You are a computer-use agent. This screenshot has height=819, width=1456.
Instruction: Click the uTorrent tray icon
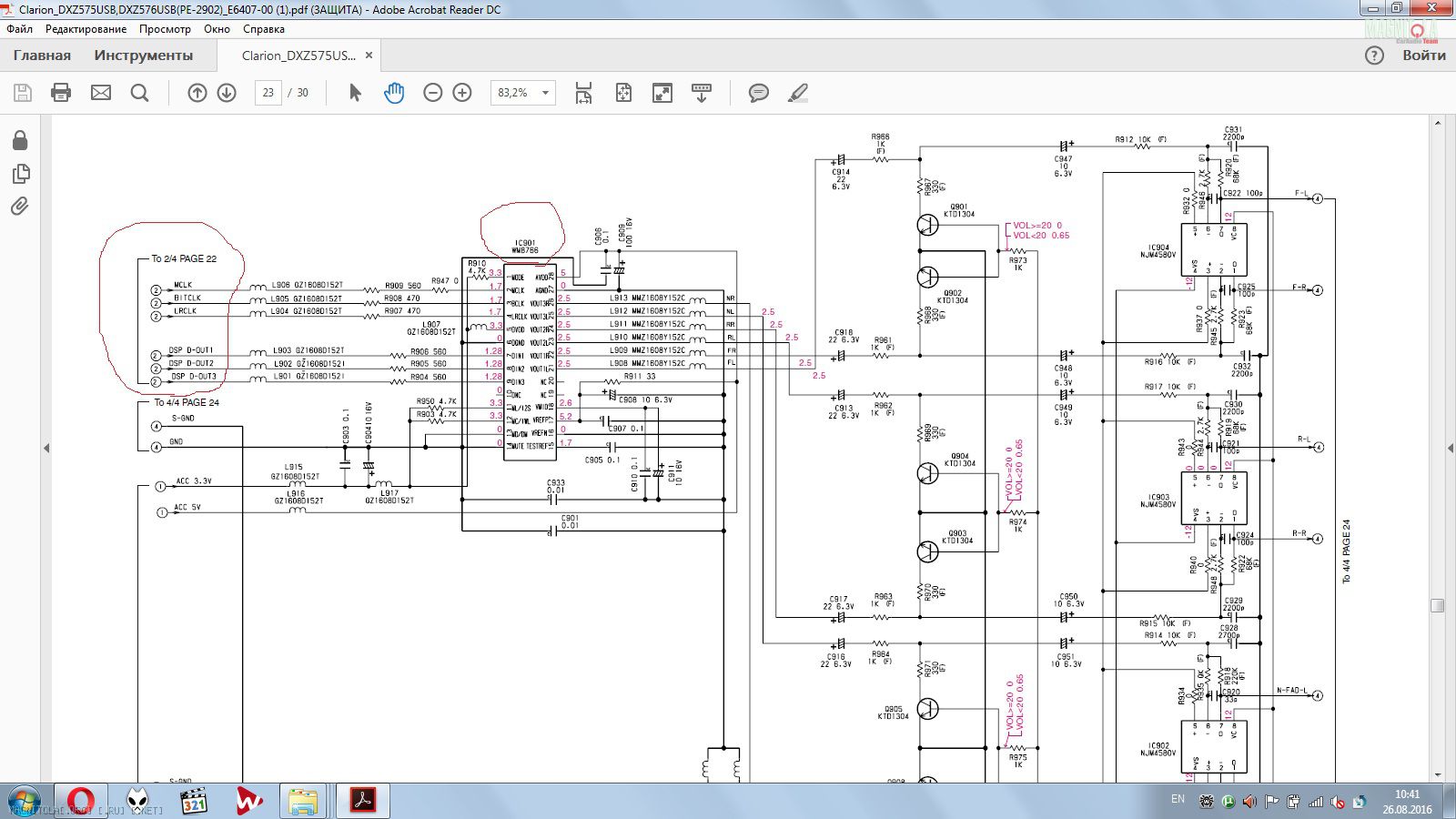click(x=1228, y=802)
